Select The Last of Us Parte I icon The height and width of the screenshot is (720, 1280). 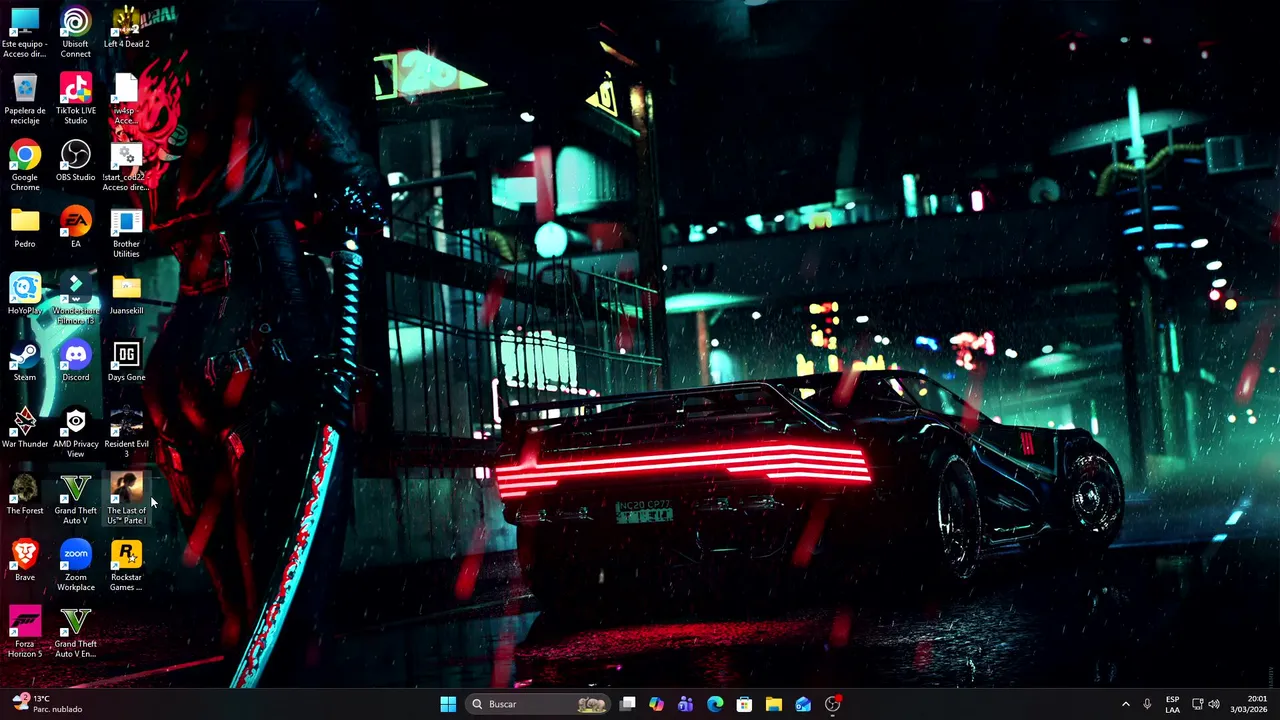[x=126, y=499]
